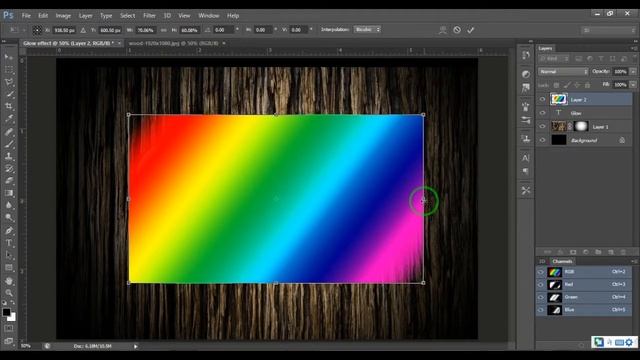Toggle Red channel visibility eye
This screenshot has width=640, height=360.
(x=541, y=284)
